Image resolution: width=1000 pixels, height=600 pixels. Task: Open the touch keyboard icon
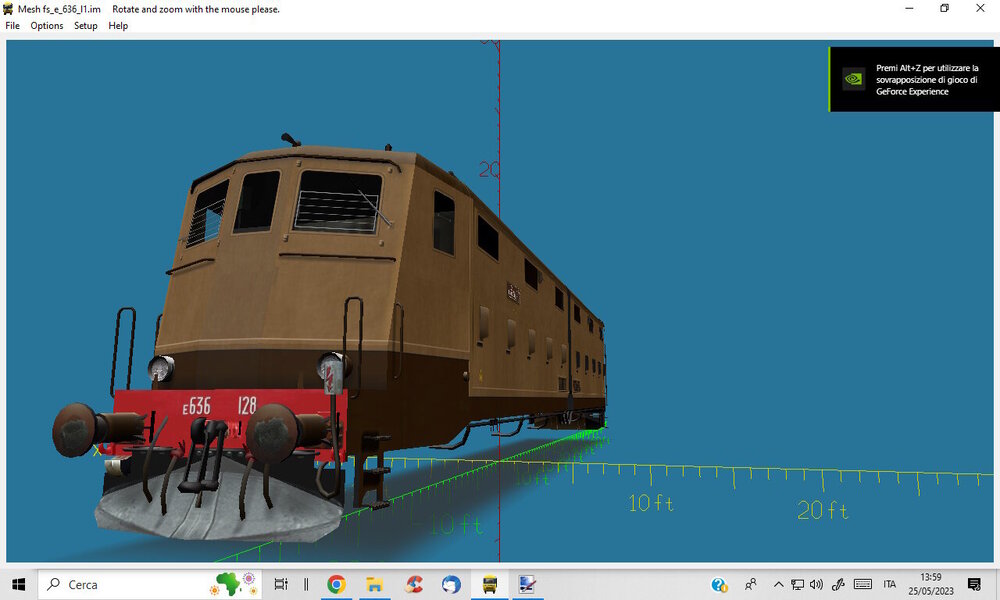coord(863,584)
